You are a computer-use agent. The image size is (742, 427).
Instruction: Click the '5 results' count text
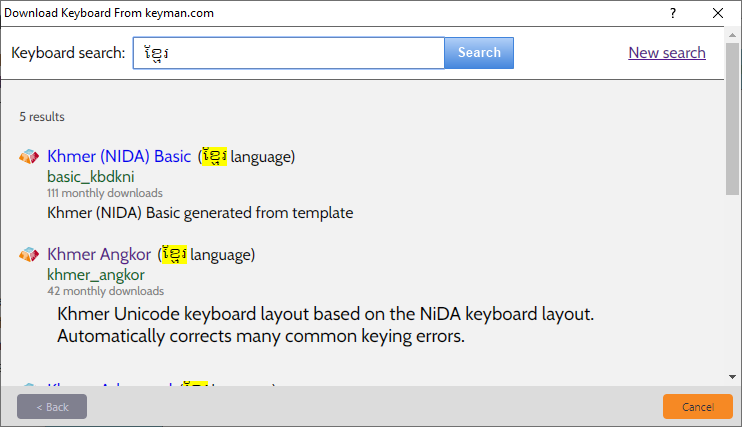pyautogui.click(x=42, y=117)
